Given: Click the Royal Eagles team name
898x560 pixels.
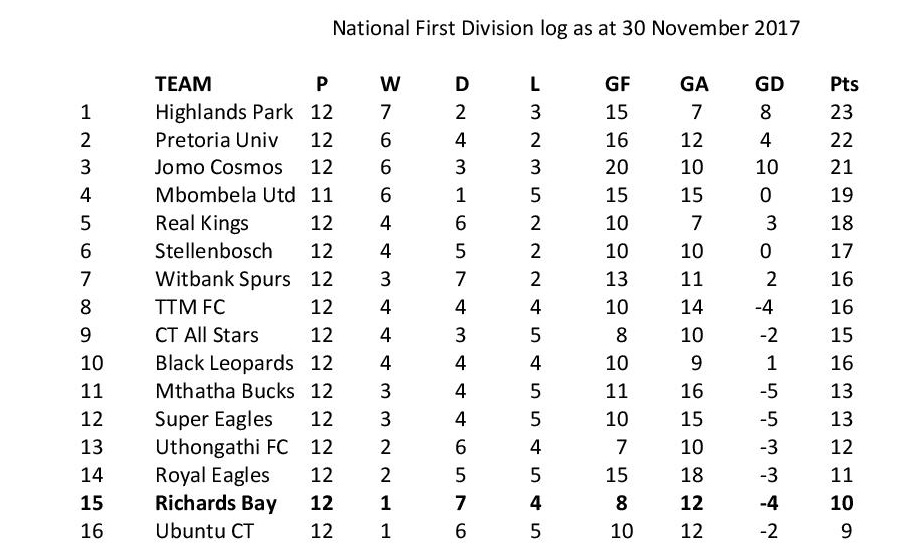Looking at the screenshot, I should point(213,475).
